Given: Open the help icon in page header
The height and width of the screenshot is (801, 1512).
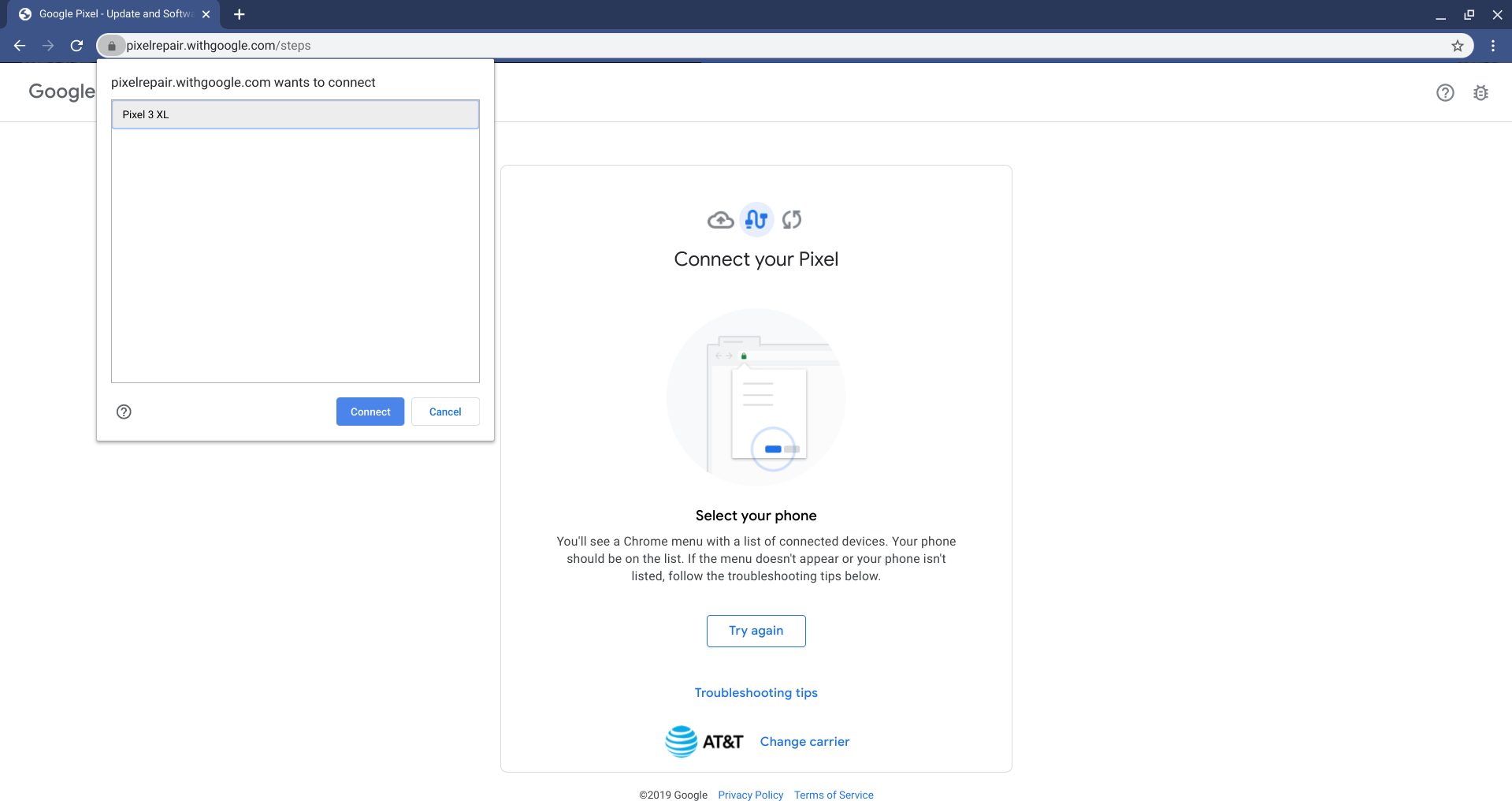Looking at the screenshot, I should (x=1444, y=93).
